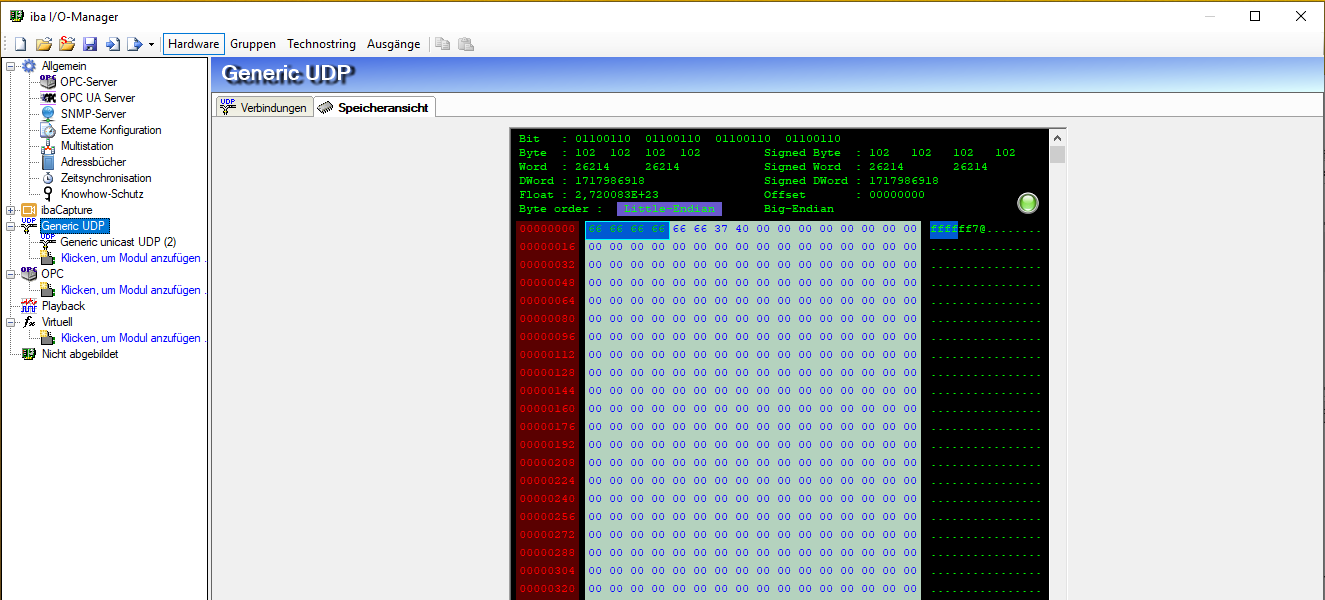Select Big-Endian byte order
The height and width of the screenshot is (600, 1325).
[x=798, y=209]
